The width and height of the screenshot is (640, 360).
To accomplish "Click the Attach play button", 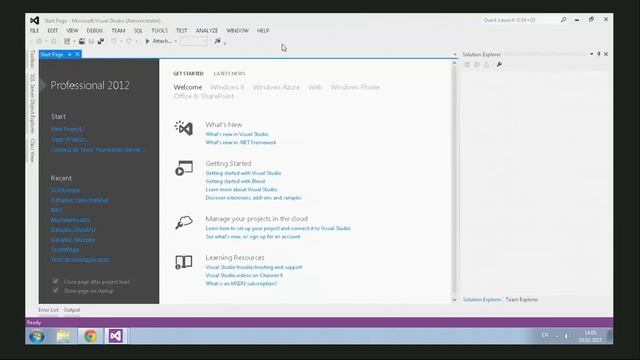I will tap(147, 41).
